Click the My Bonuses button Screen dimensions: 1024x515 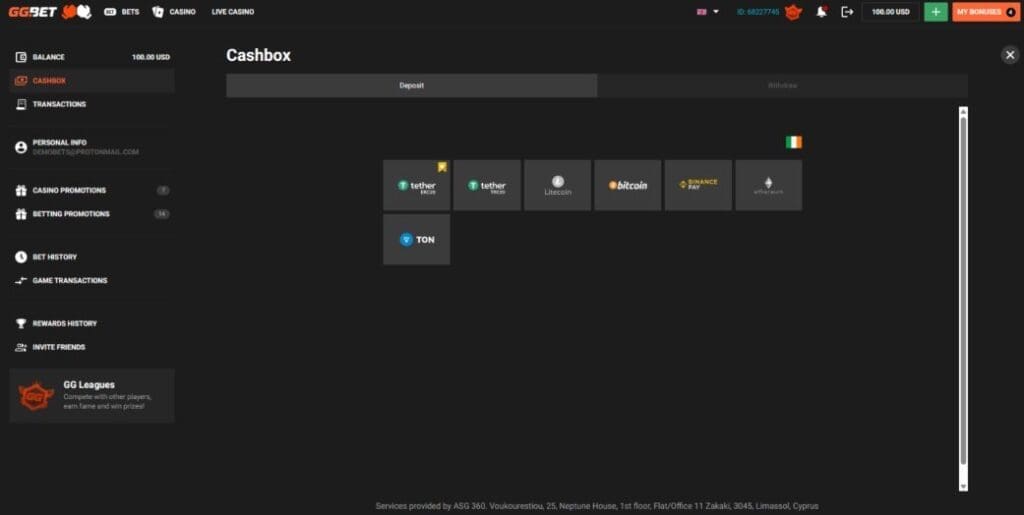[x=985, y=12]
